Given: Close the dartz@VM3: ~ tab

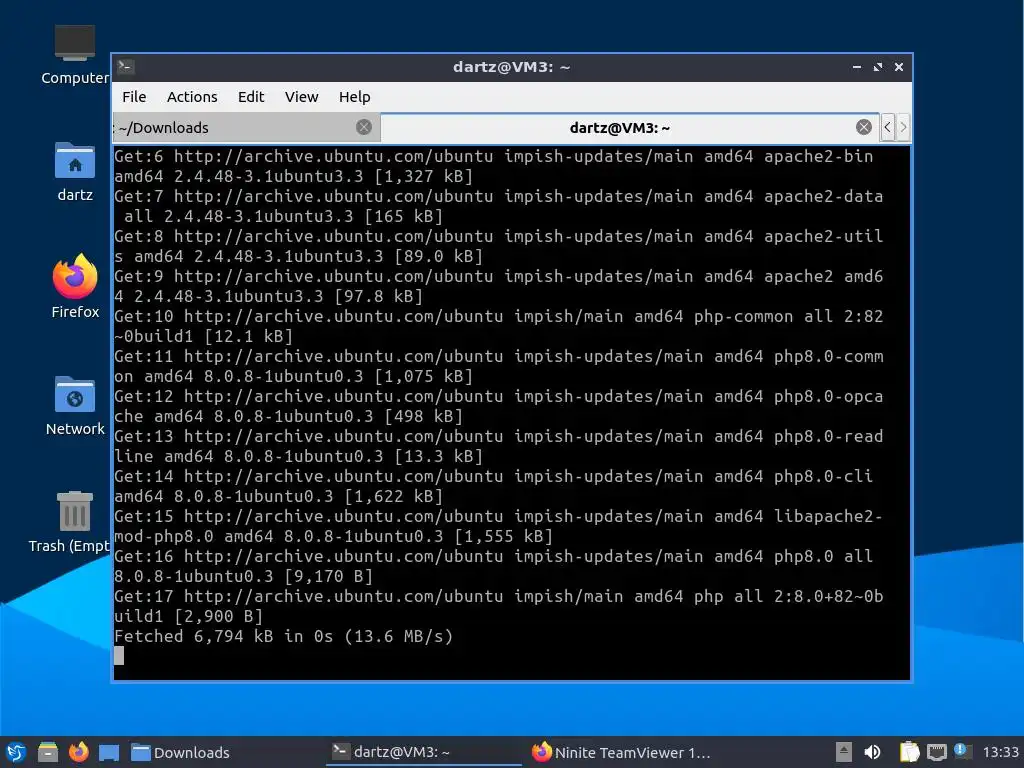Looking at the screenshot, I should point(863,127).
